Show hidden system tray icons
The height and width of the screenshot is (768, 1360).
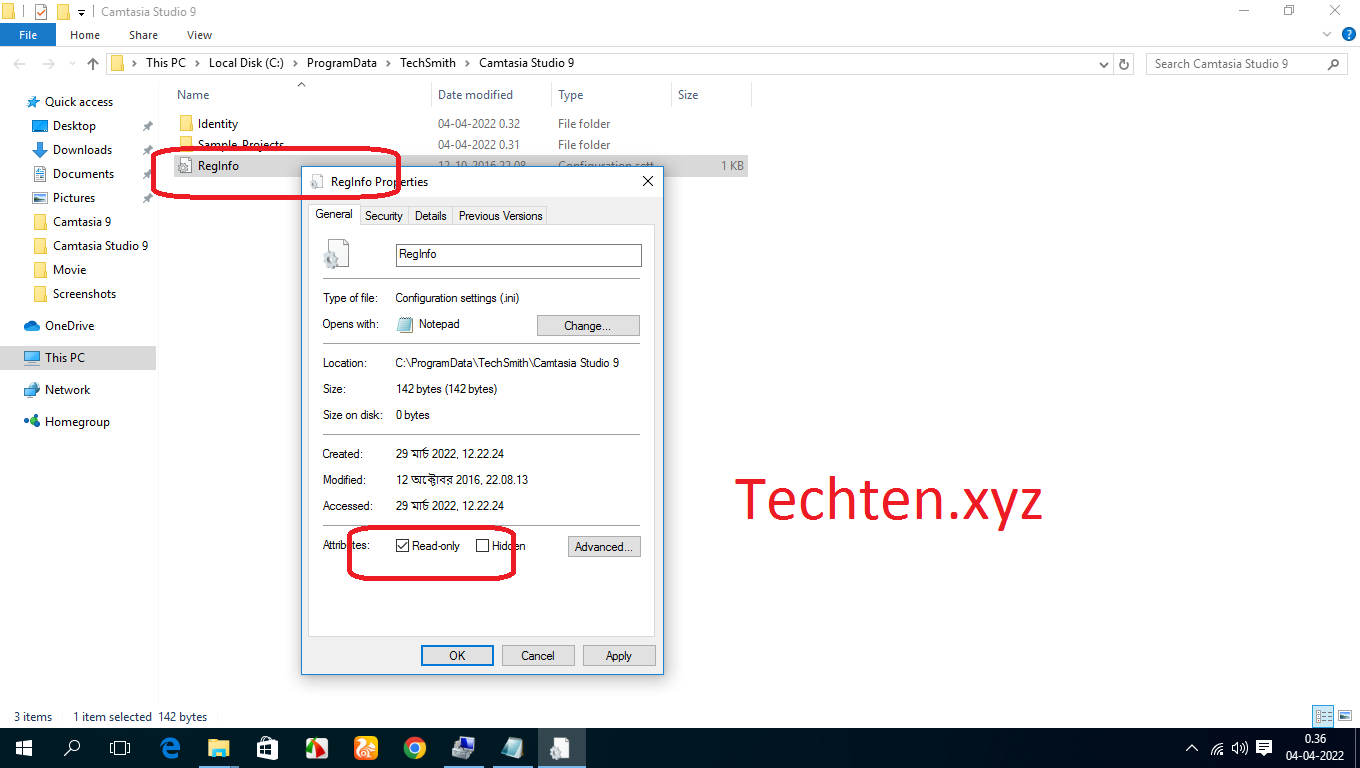(x=1192, y=747)
